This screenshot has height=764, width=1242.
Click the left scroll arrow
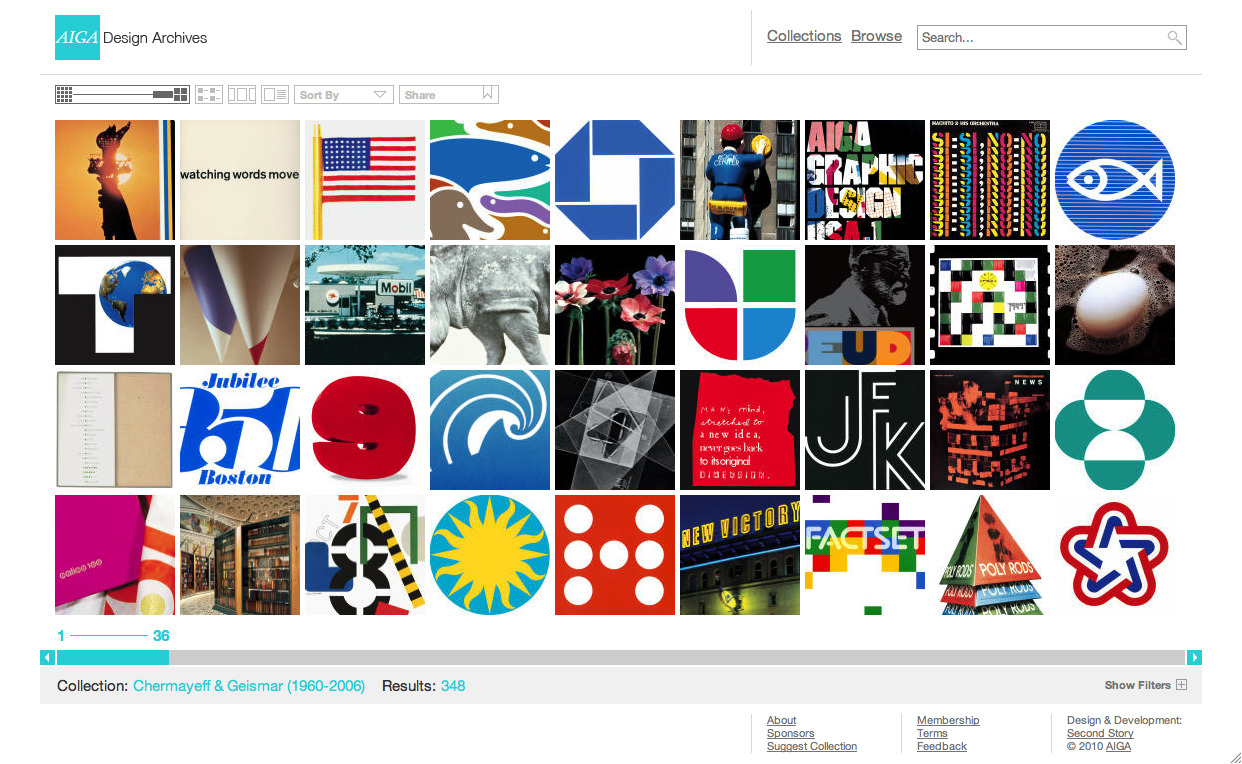(47, 657)
